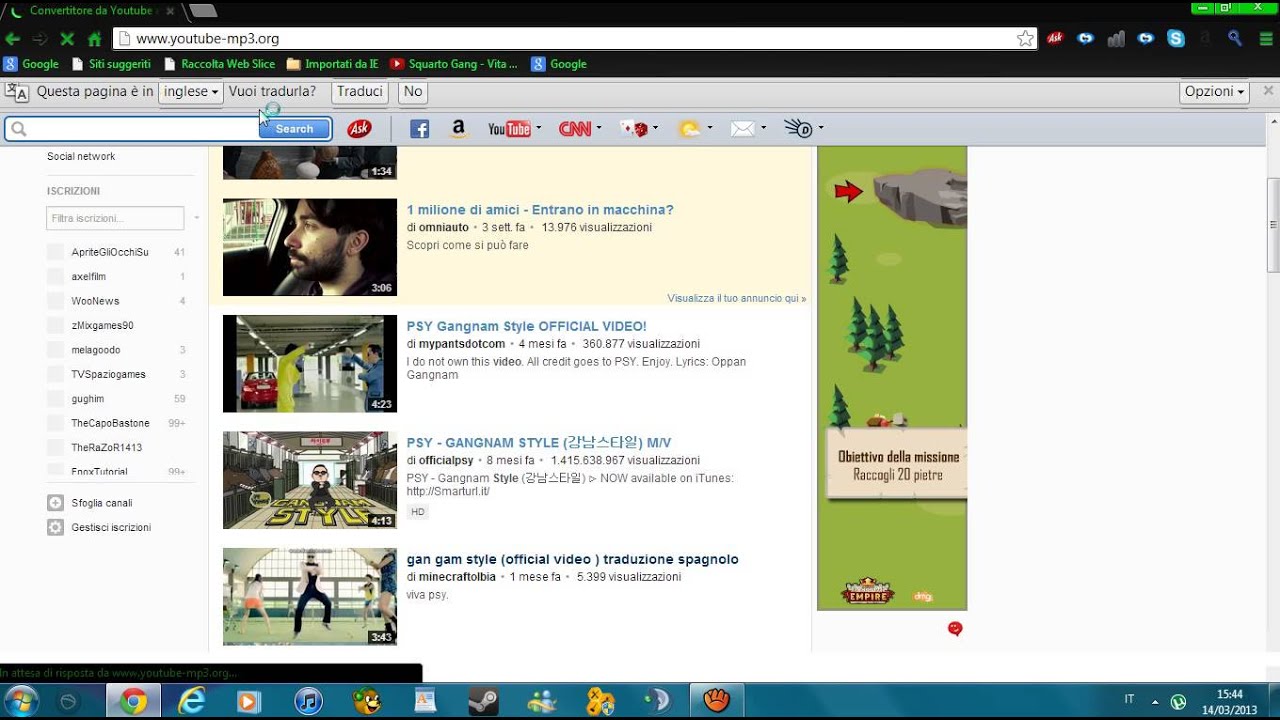
Task: Expand the mail toolbar dropdown arrow
Action: tap(763, 128)
